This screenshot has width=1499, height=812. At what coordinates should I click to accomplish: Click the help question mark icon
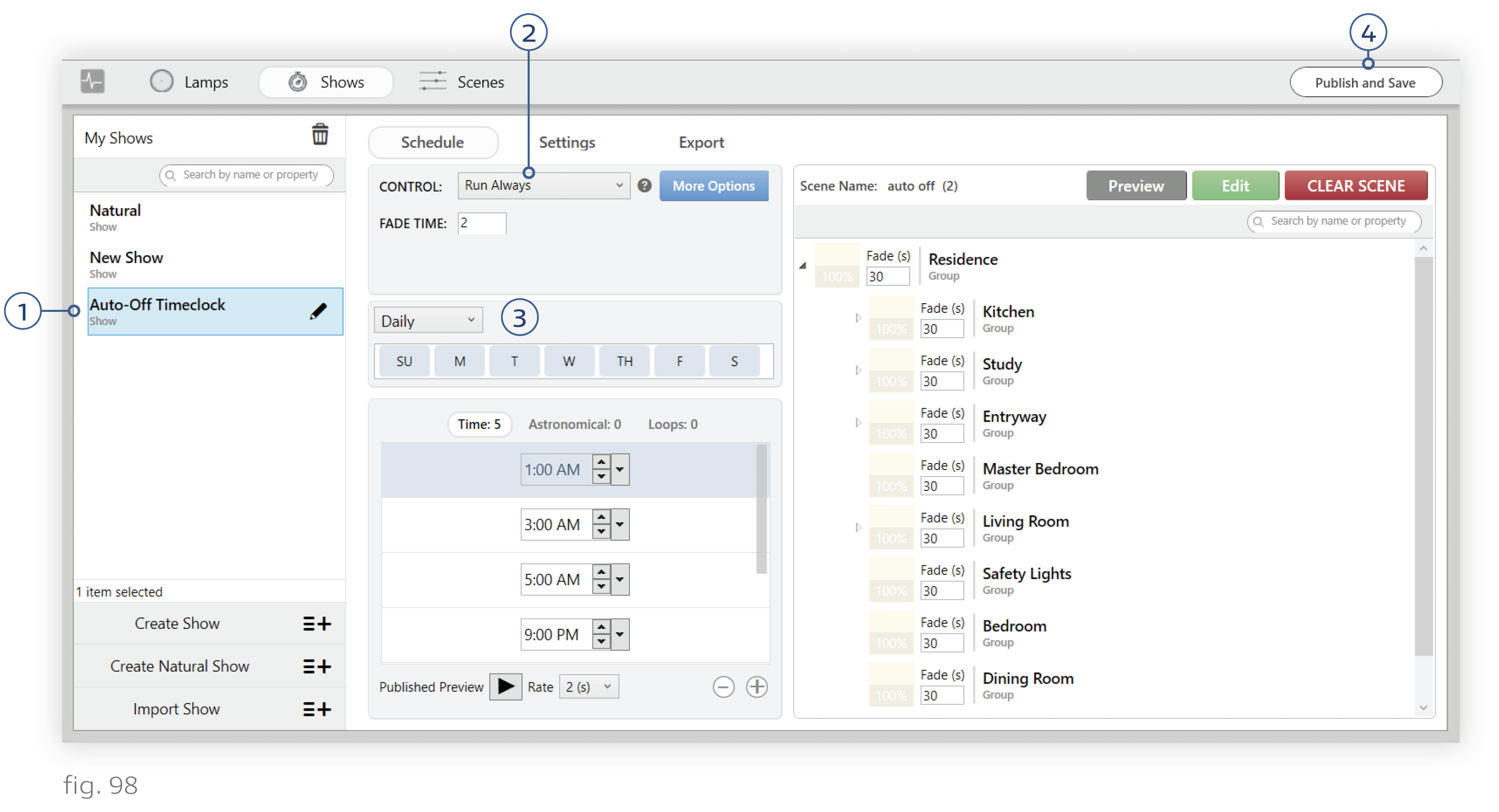644,186
